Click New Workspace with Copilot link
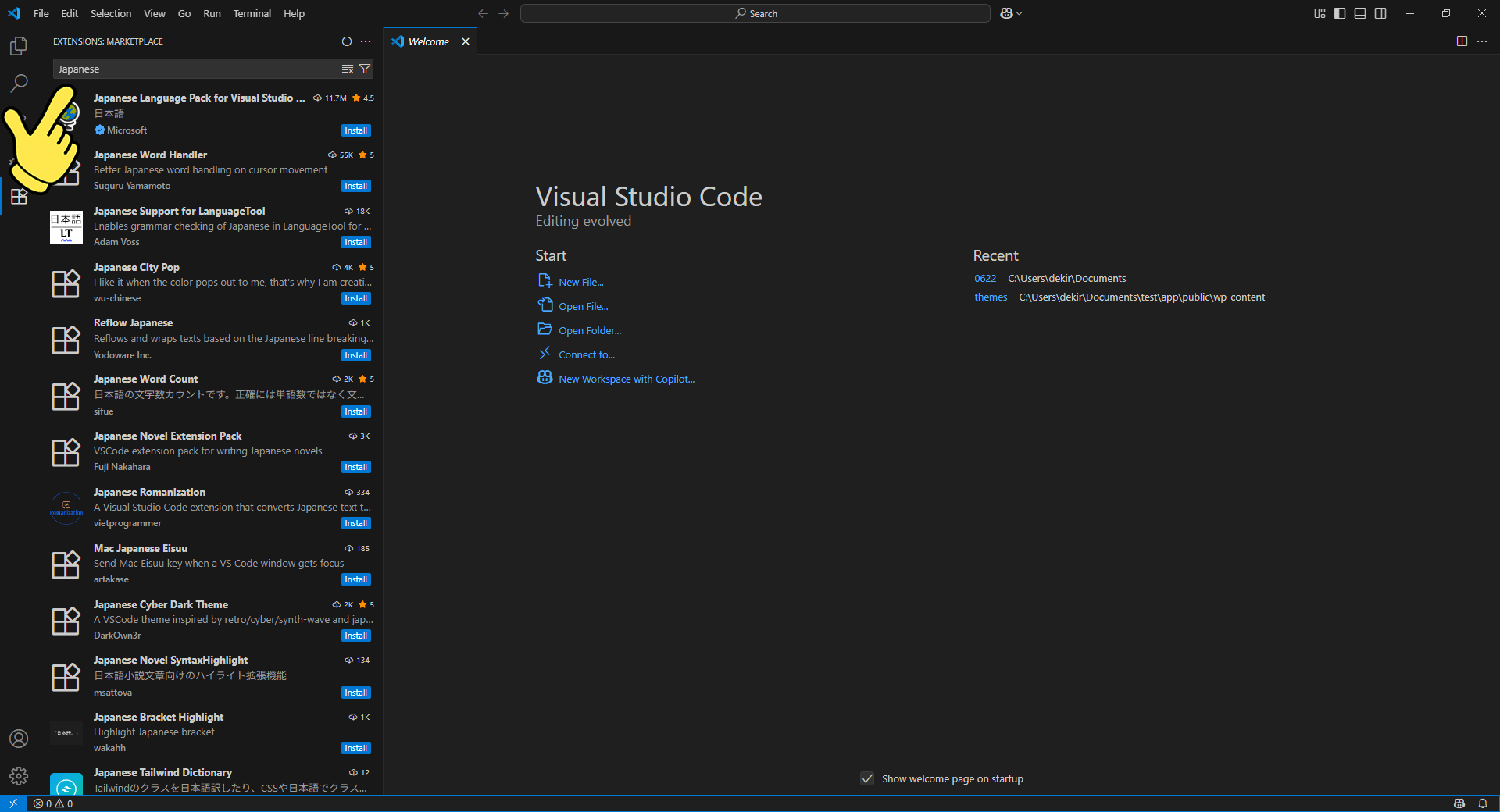Screen dimensions: 1500x812 click(x=627, y=379)
